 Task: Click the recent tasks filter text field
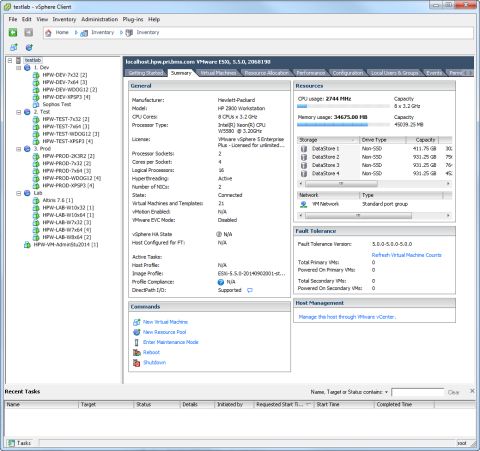418,392
